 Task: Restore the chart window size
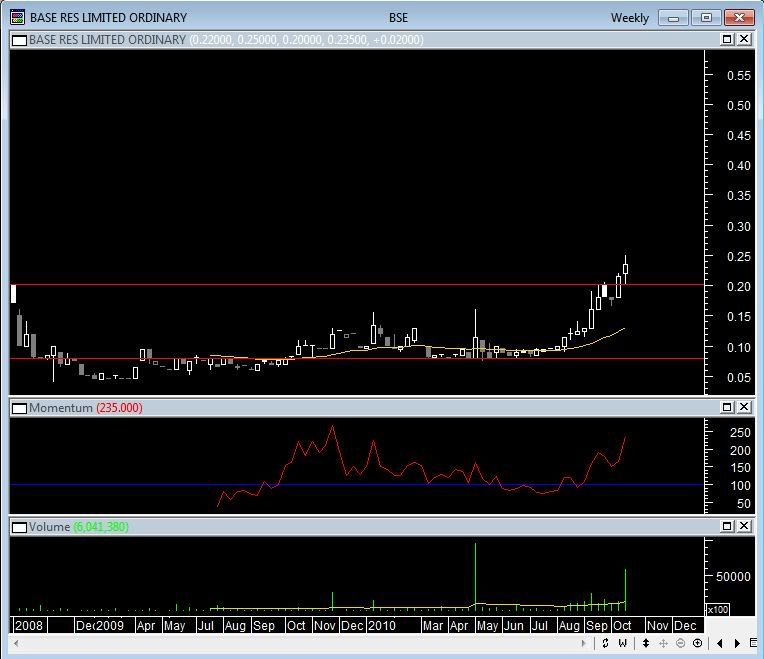click(706, 18)
